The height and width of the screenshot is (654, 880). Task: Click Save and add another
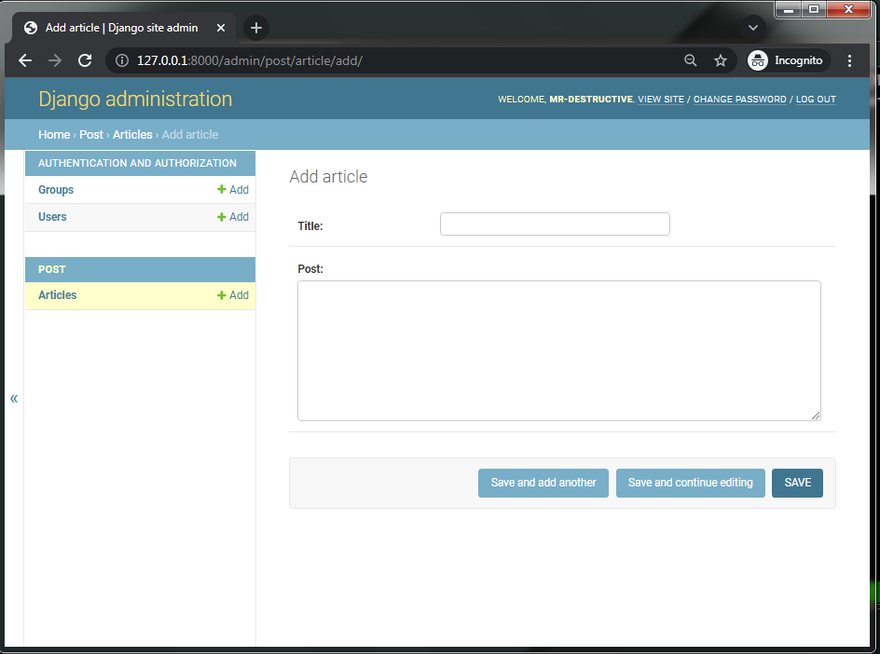543,483
